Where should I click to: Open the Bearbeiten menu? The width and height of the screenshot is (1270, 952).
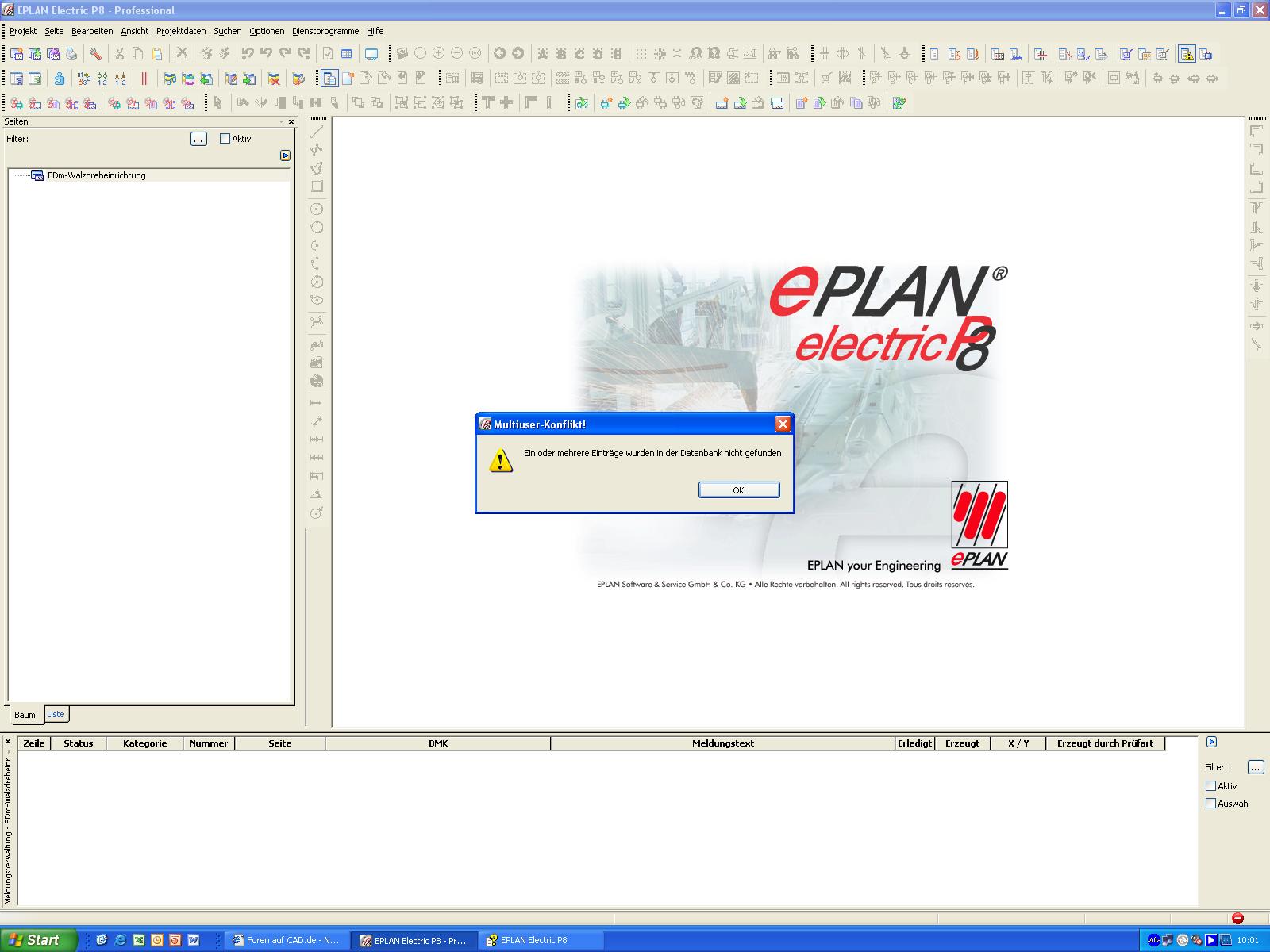coord(92,31)
